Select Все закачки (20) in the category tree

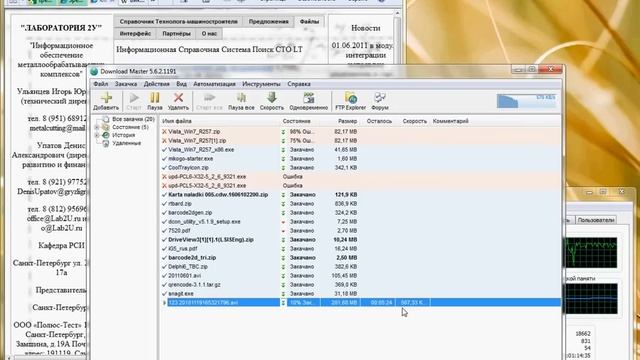click(x=133, y=119)
